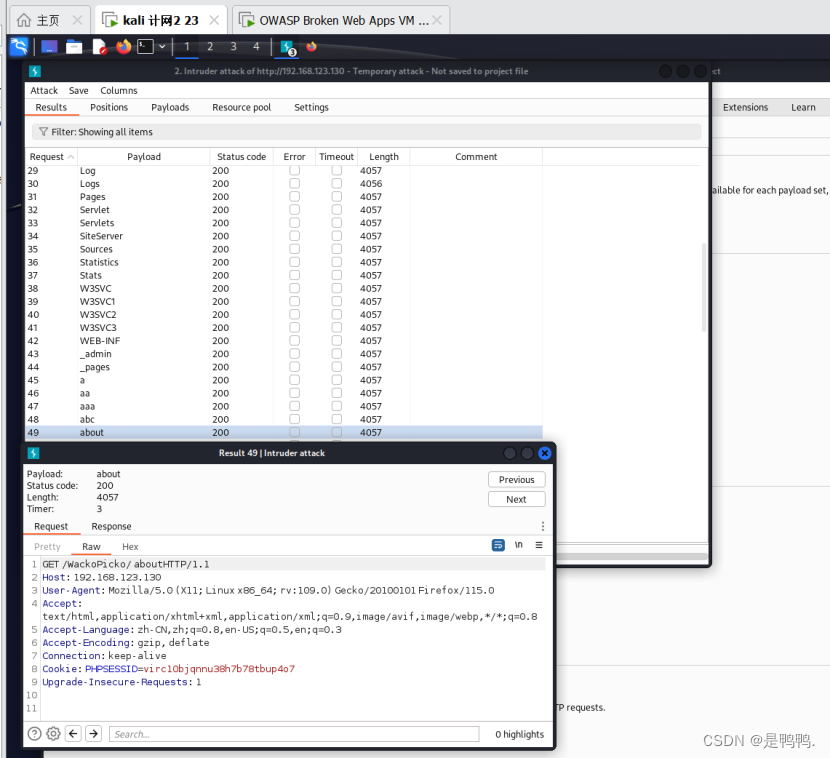Viewport: 830px width, 758px height.
Task: Switch to workspace 1
Action: pos(186,47)
